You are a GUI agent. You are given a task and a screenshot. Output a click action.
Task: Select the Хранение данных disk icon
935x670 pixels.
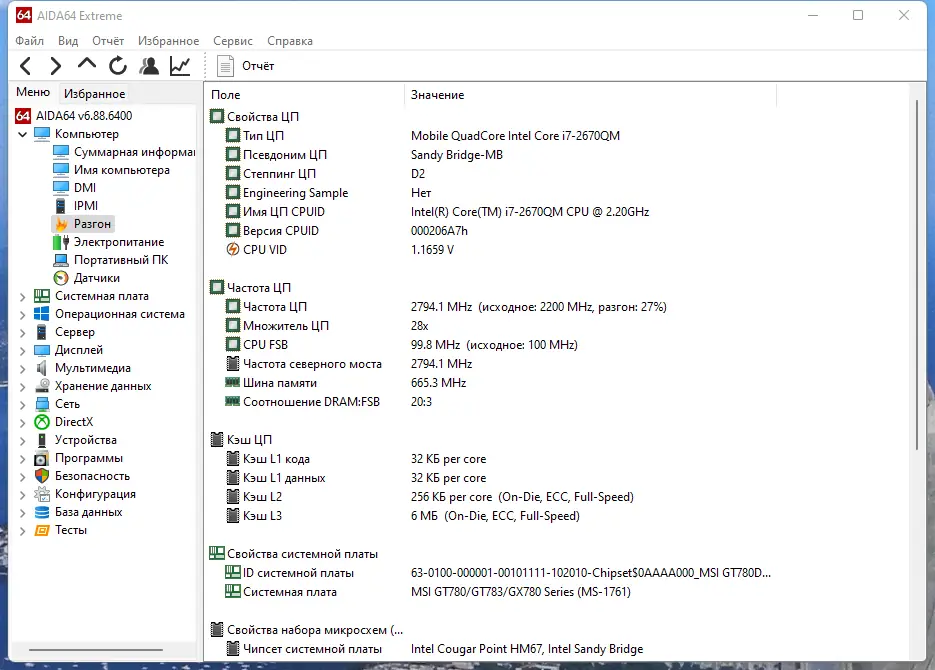pos(42,386)
